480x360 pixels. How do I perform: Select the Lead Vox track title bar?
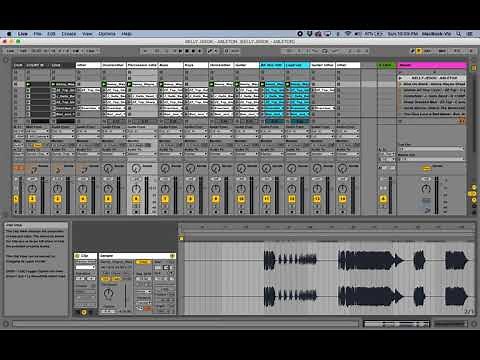tap(297, 65)
